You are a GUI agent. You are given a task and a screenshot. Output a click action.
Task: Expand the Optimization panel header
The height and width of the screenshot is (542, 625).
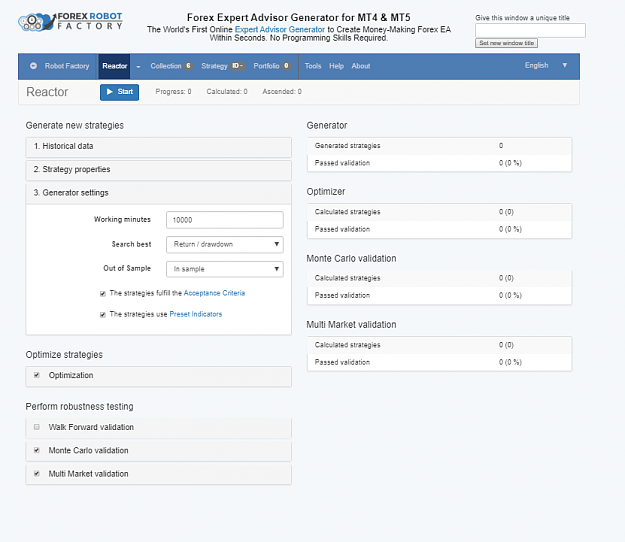tap(159, 376)
